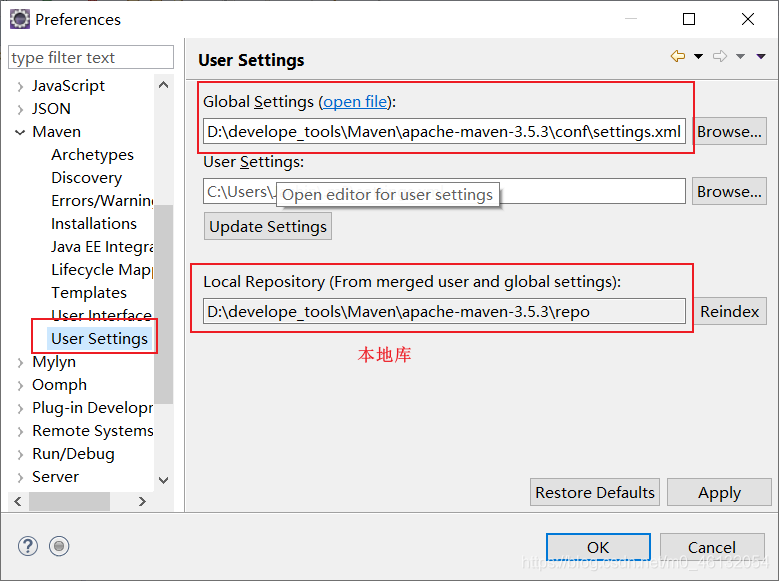Expand the JSON tree node

point(20,109)
